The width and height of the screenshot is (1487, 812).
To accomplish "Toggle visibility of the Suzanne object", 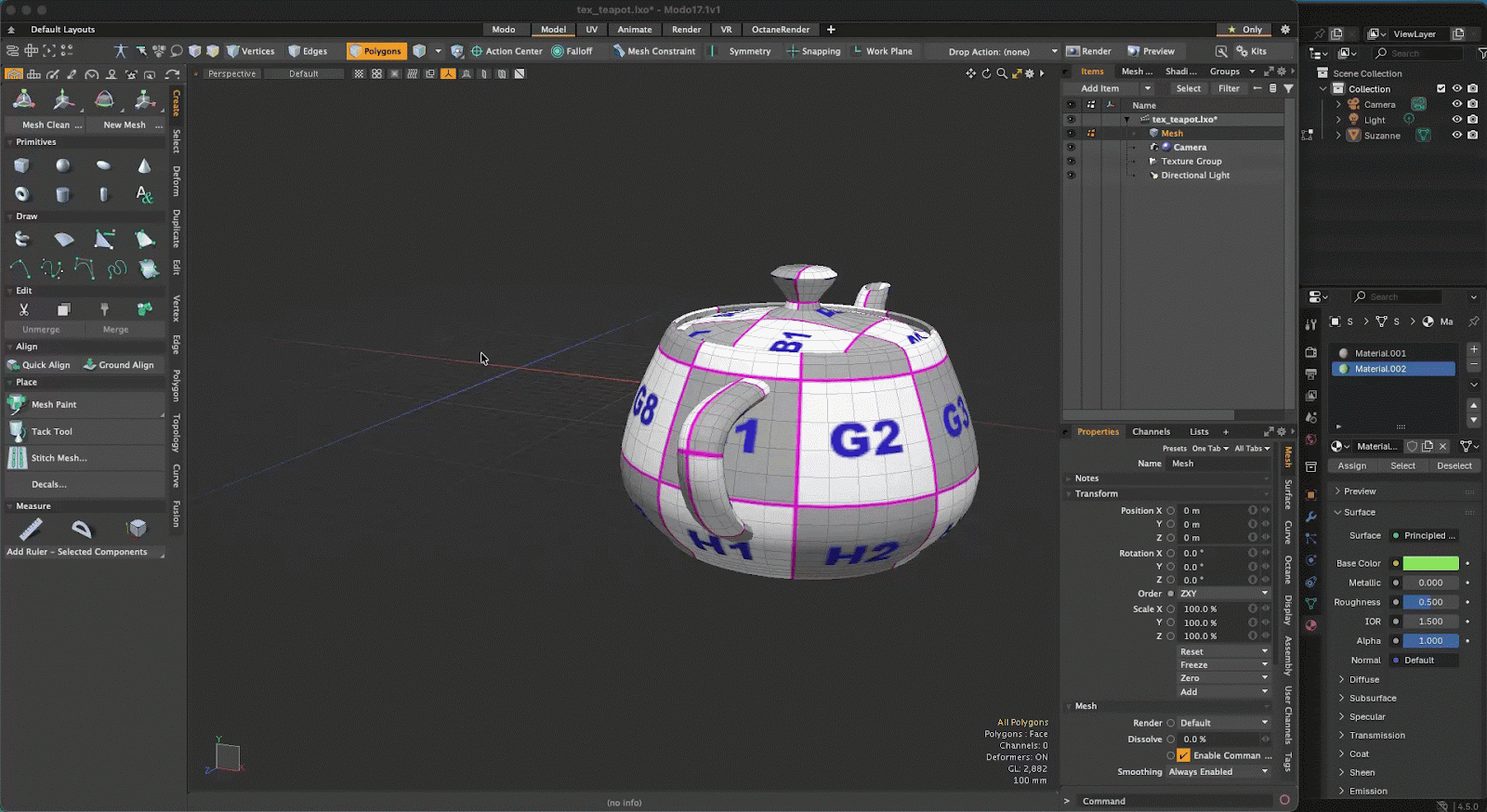I will tap(1456, 135).
